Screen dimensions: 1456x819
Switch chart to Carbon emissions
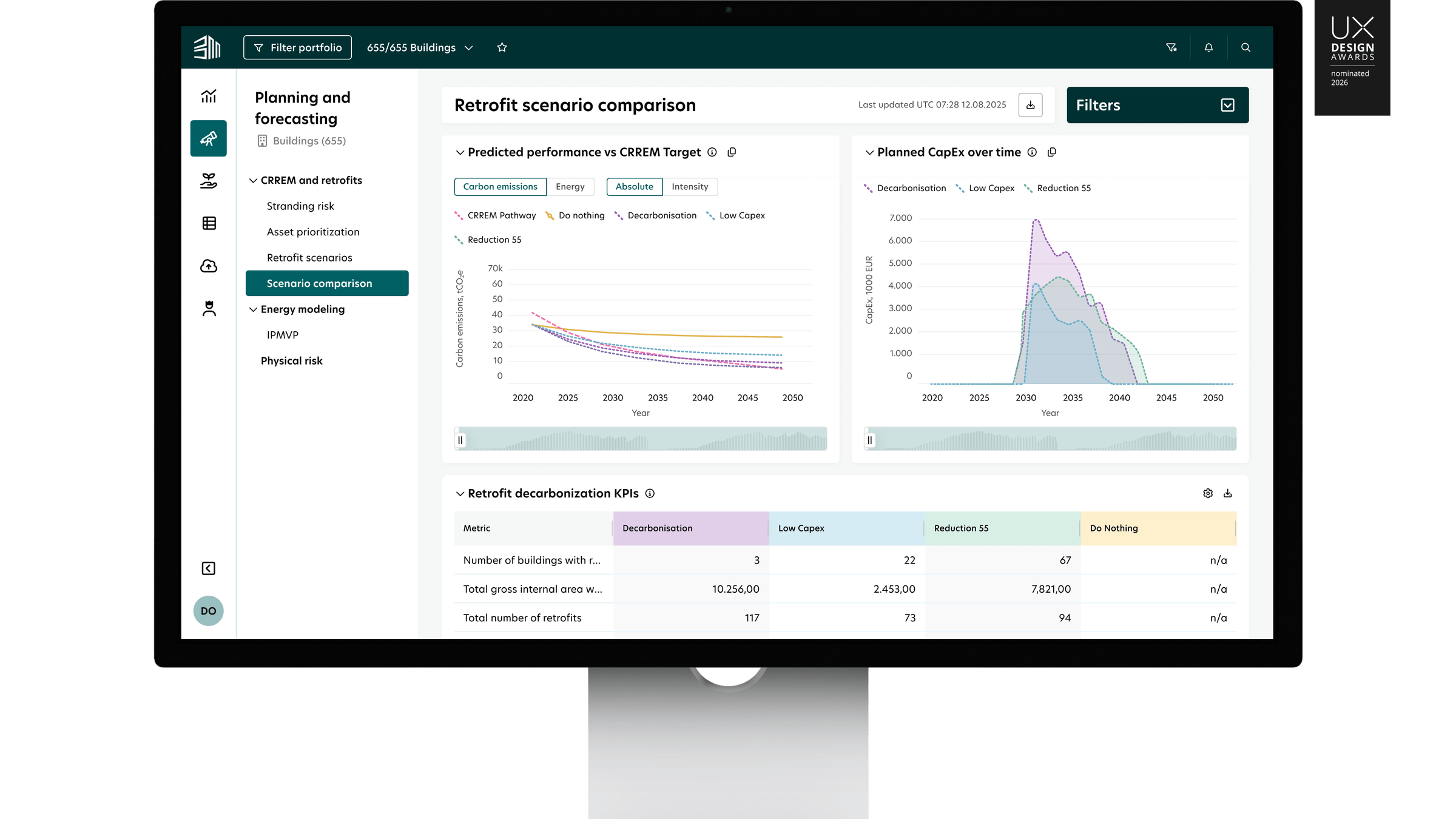(500, 187)
